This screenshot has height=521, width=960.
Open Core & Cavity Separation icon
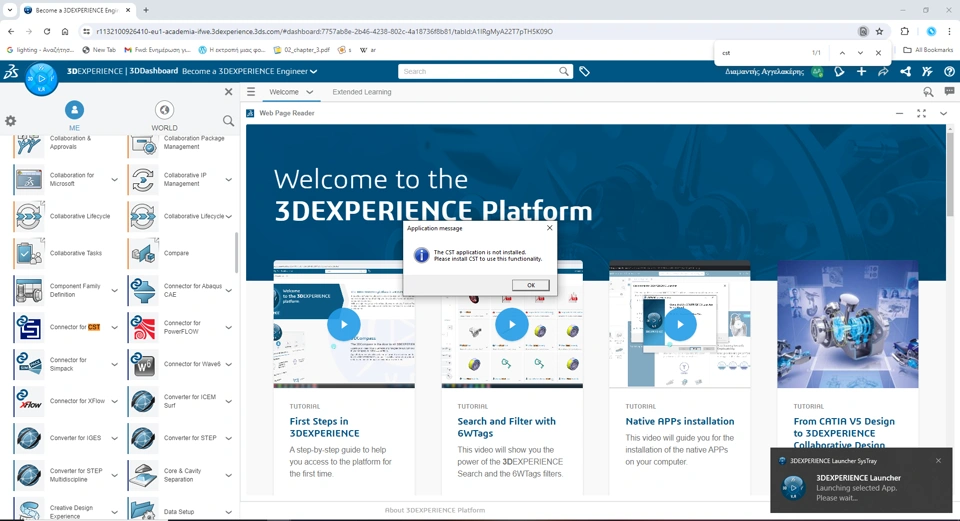[143, 475]
